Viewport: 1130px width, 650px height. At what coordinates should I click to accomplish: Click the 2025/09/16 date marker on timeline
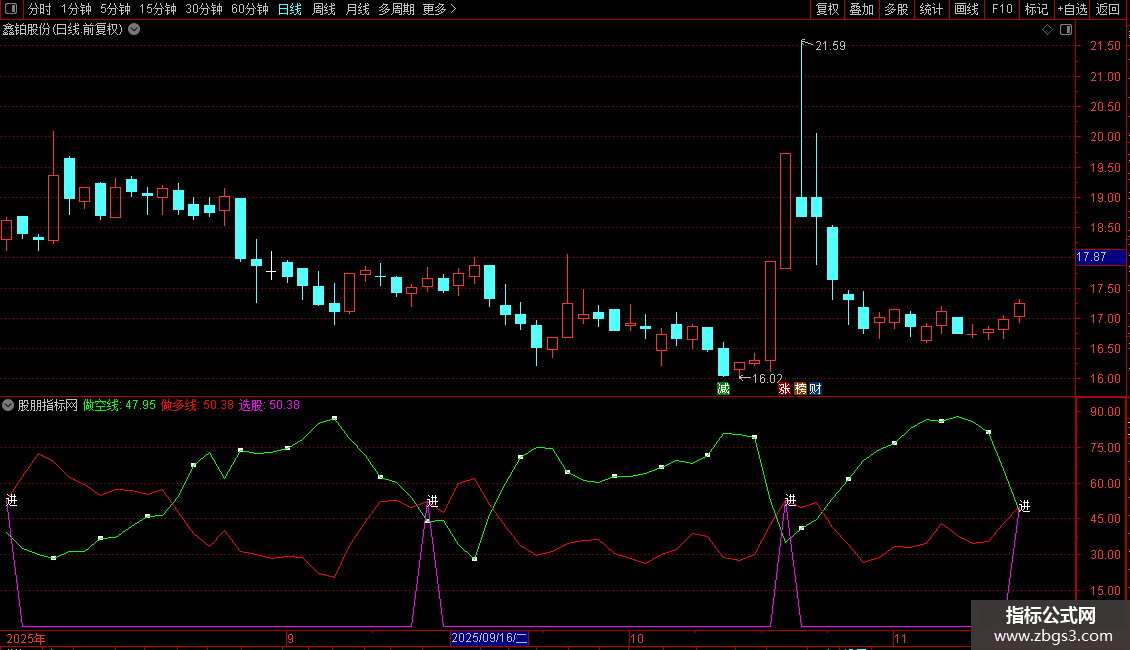tap(489, 637)
